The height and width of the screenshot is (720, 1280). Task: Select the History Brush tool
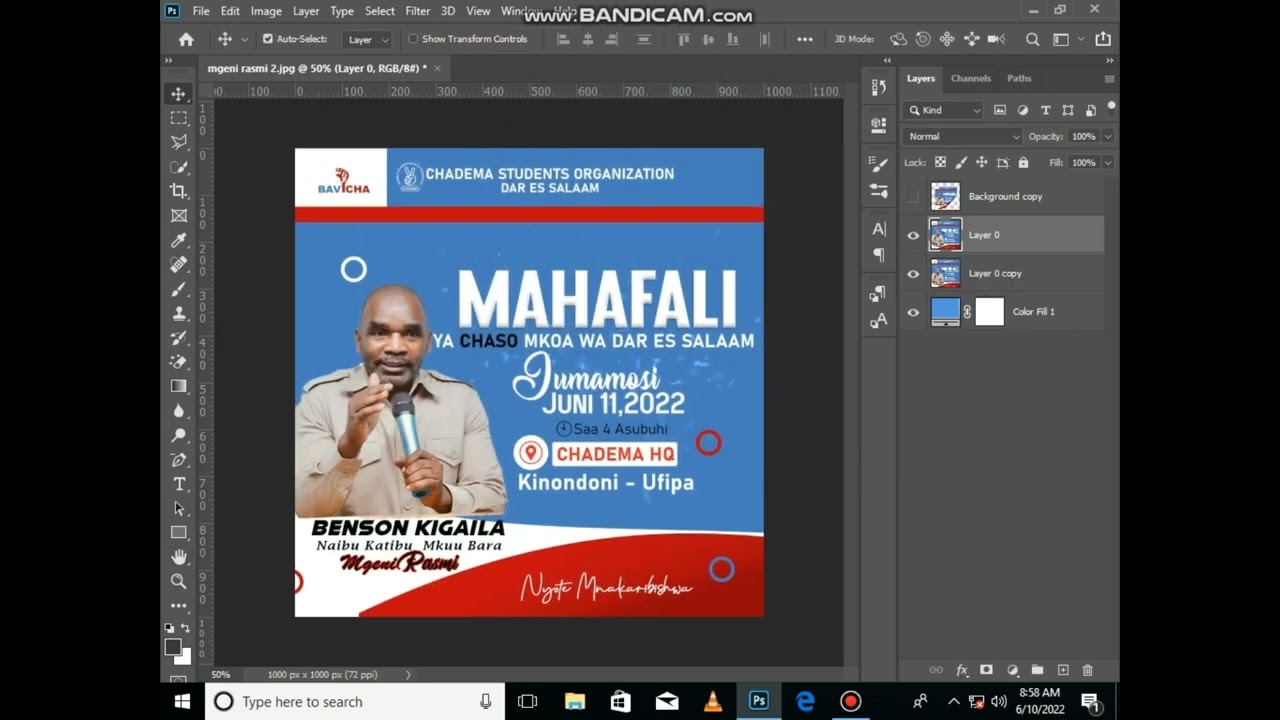coord(179,337)
